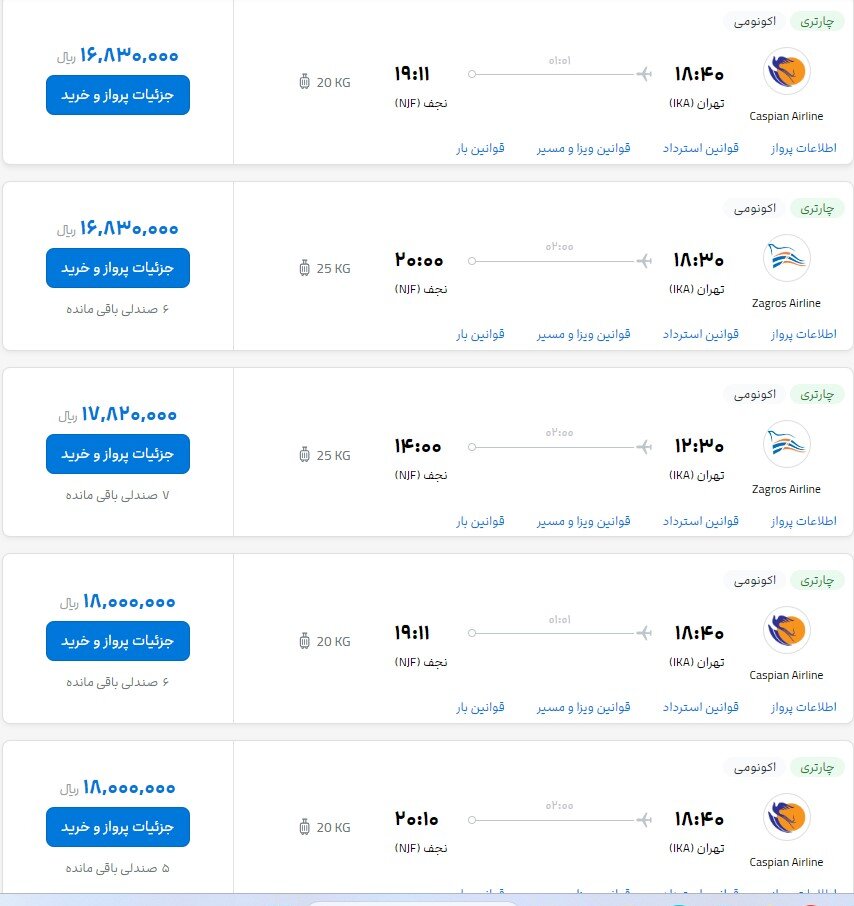Open قوانین استرداد for the Zagros 18:30 flight

(698, 334)
